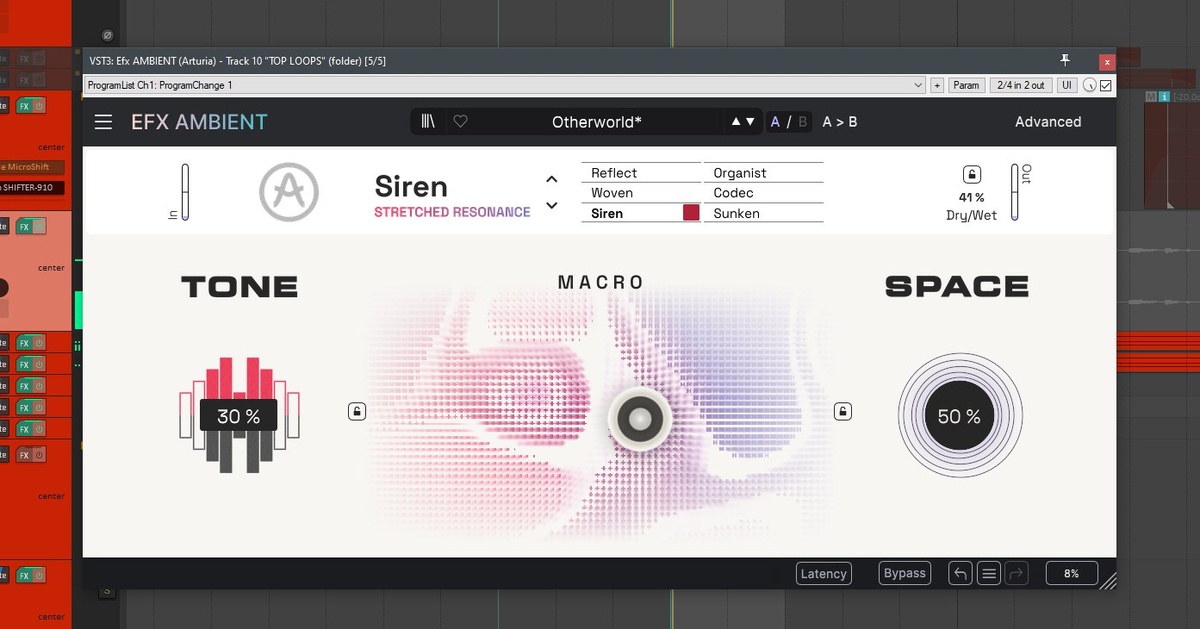
Task: Open the preset library browser icon
Action: tap(429, 121)
